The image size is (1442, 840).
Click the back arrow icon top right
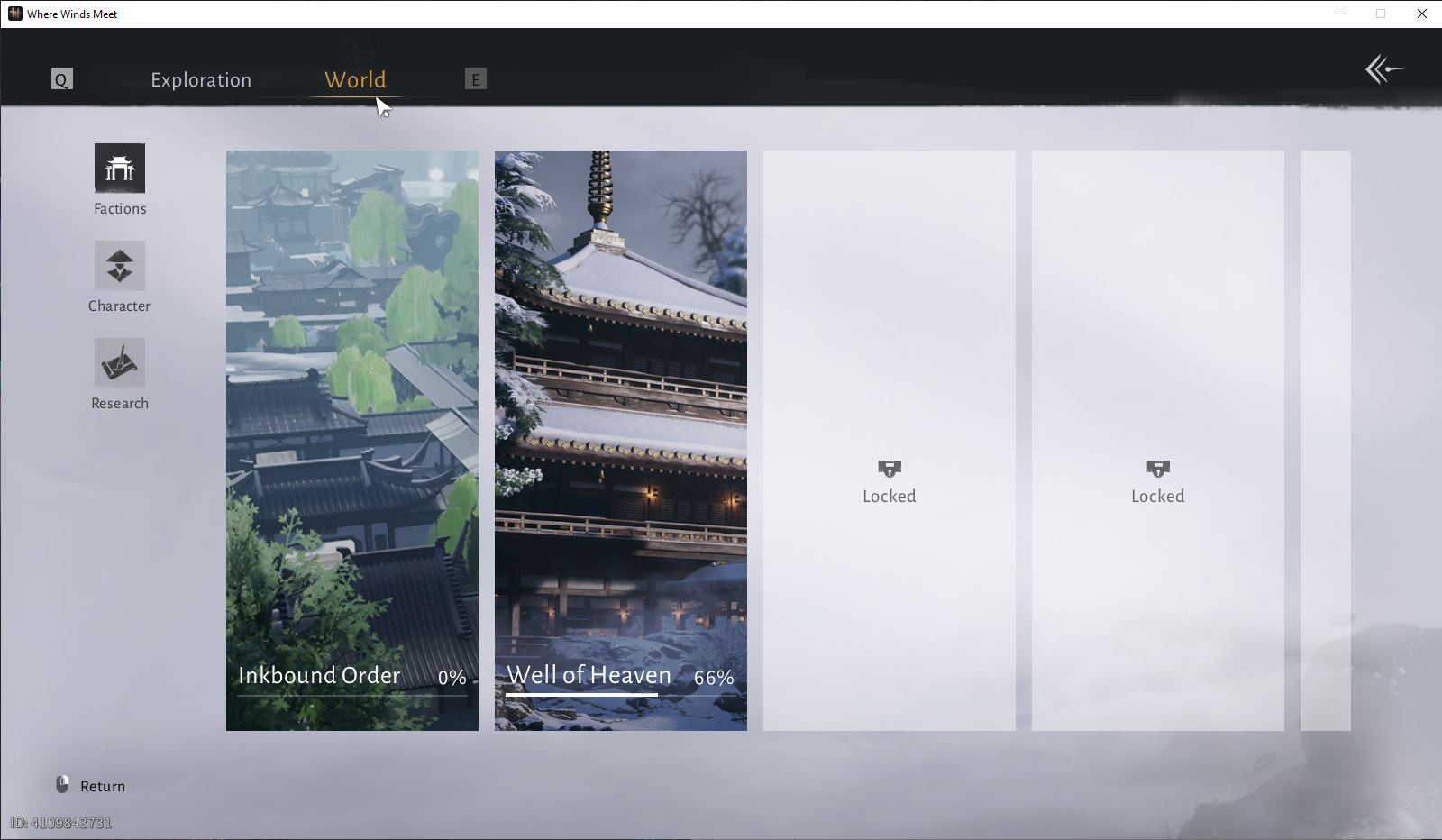pos(1384,69)
